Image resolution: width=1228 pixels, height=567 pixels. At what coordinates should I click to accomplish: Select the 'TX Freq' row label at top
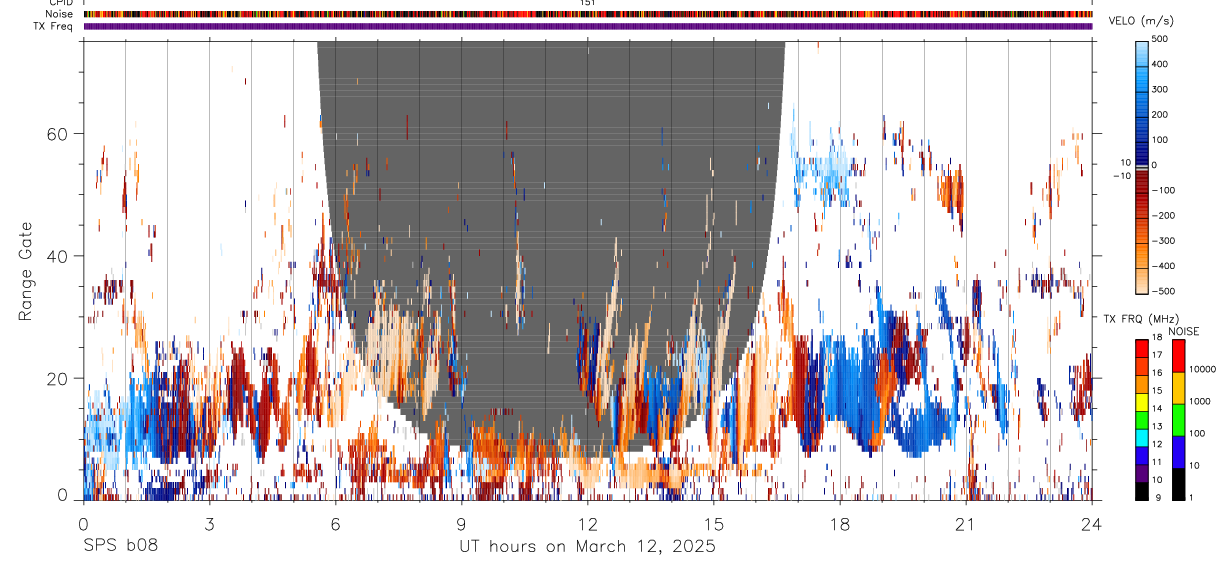click(54, 26)
